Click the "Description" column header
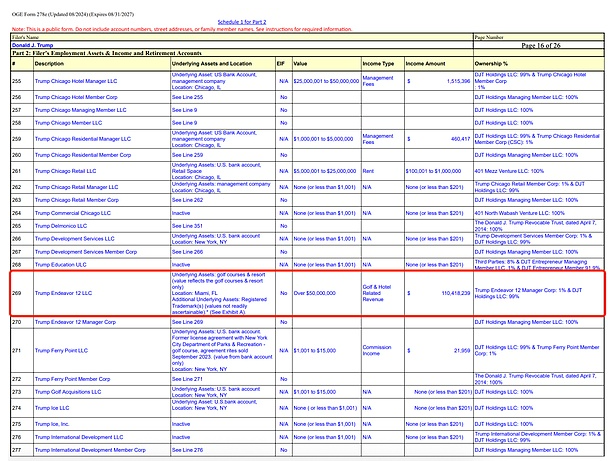Screen dimensions: 610x461 49,63
